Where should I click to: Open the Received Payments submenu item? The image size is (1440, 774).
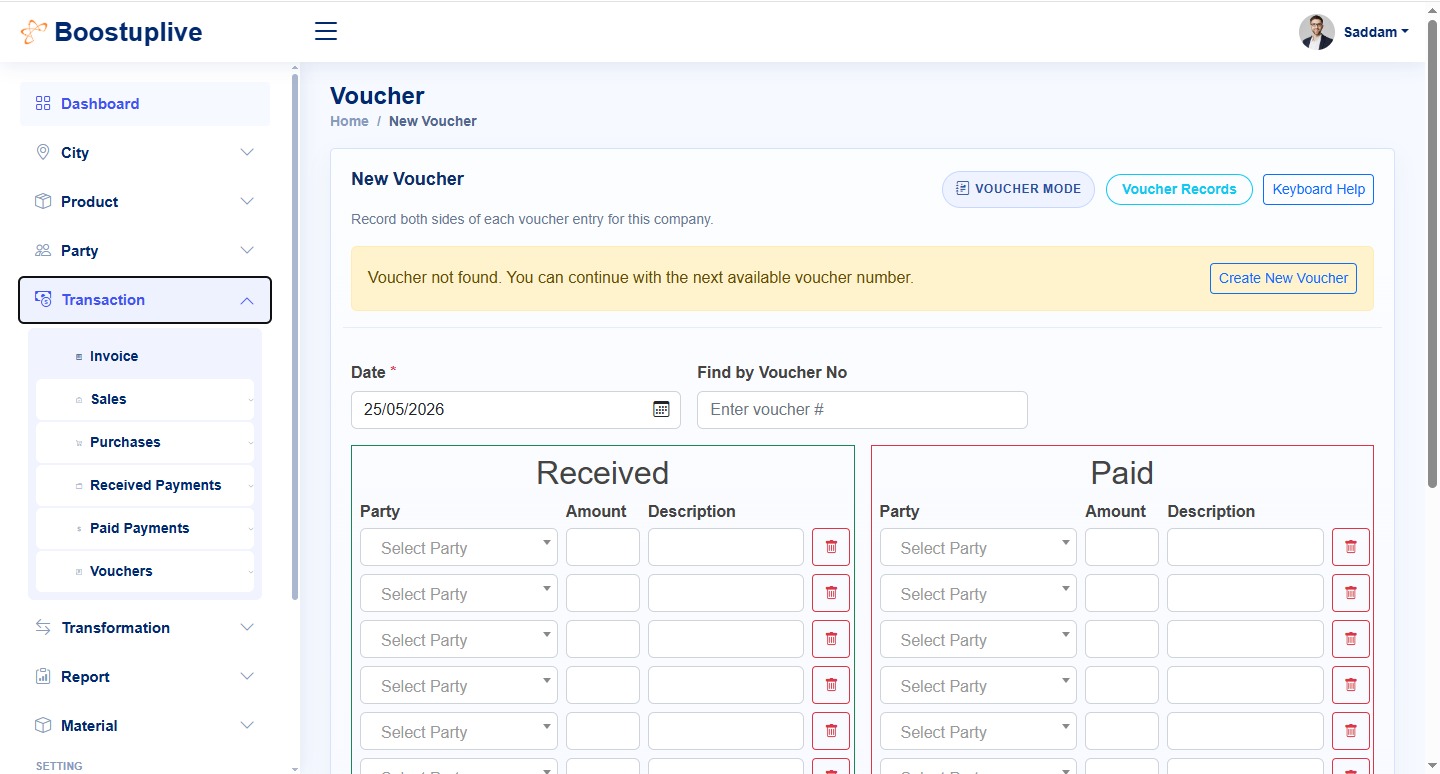point(145,485)
